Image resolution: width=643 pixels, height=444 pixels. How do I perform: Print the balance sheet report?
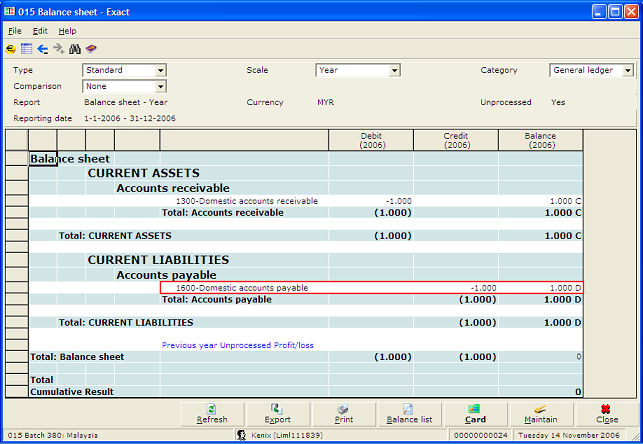tap(343, 414)
